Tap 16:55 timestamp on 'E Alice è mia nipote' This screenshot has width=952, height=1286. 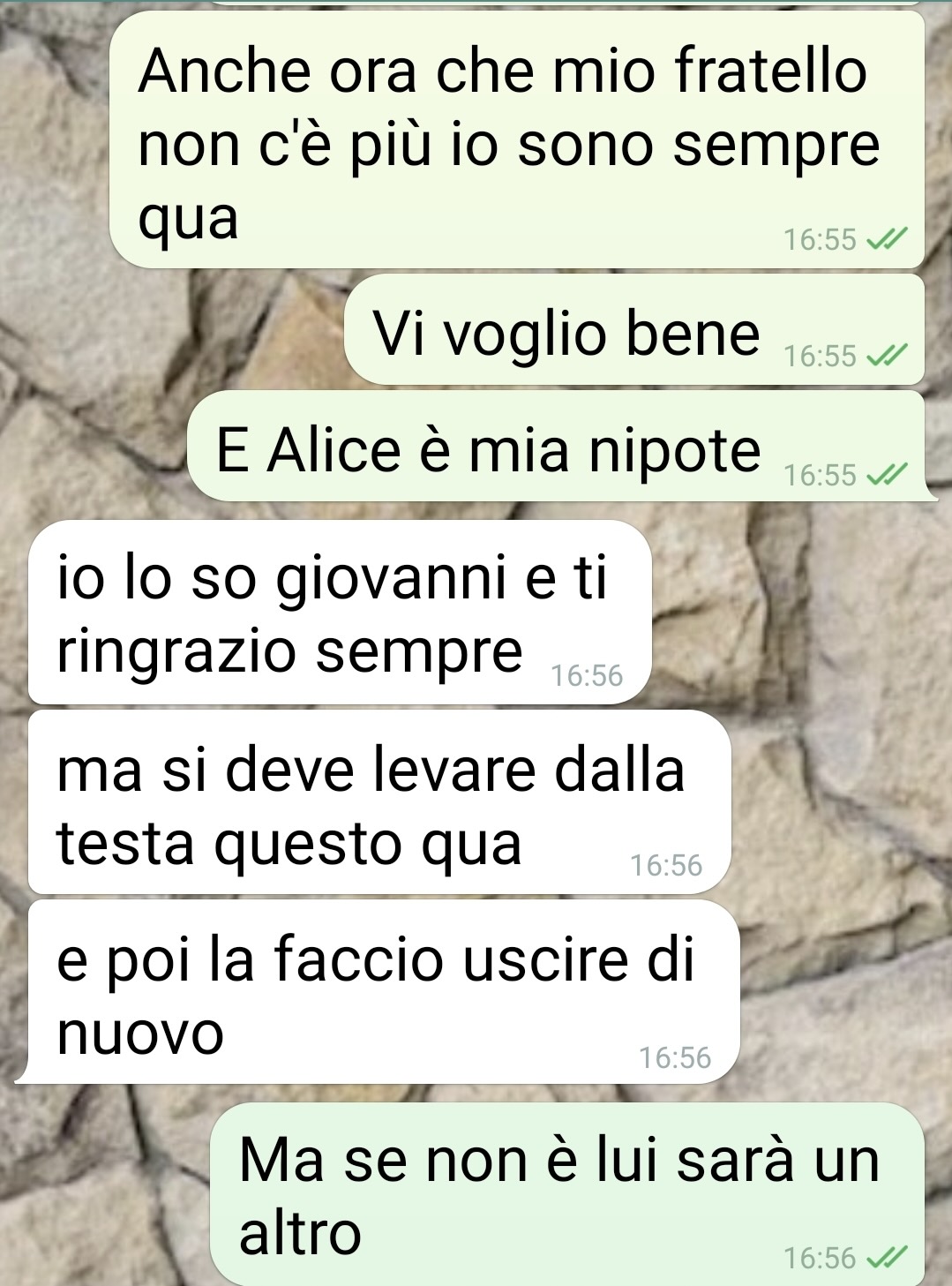tap(821, 475)
